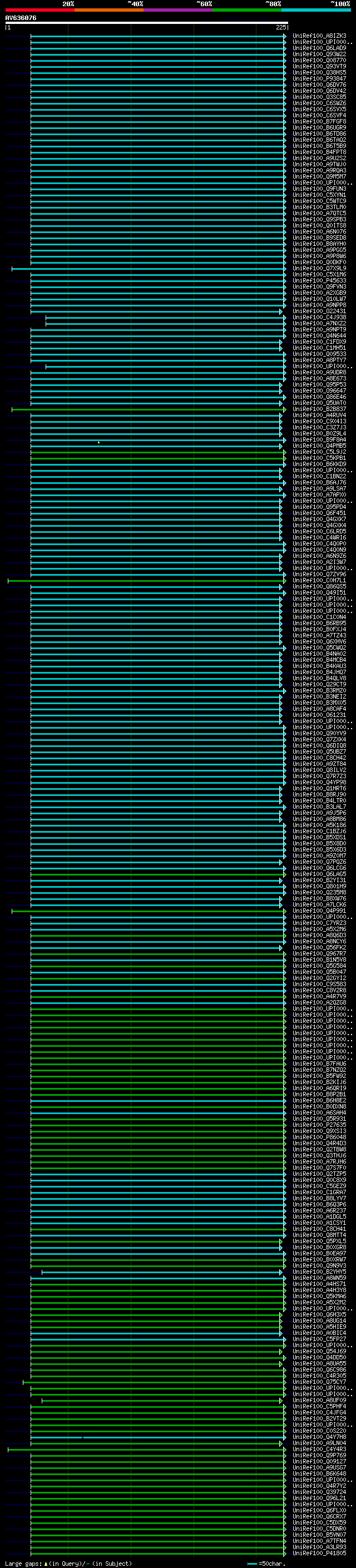Viewport: 356px width, 1568px height.
Task: Click the query label AV636076
Action: [21, 18]
